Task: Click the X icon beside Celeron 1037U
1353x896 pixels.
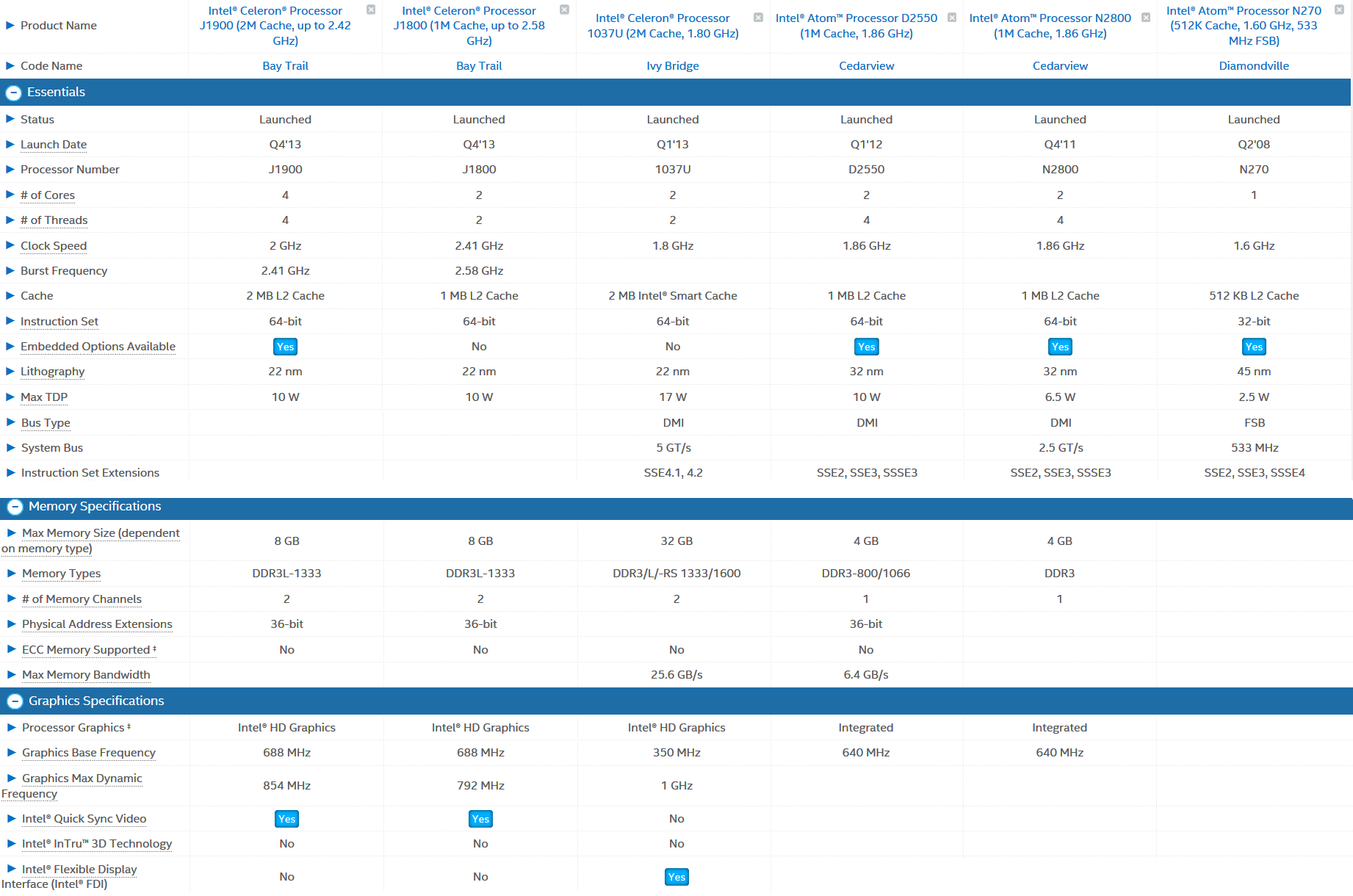Action: [x=758, y=18]
